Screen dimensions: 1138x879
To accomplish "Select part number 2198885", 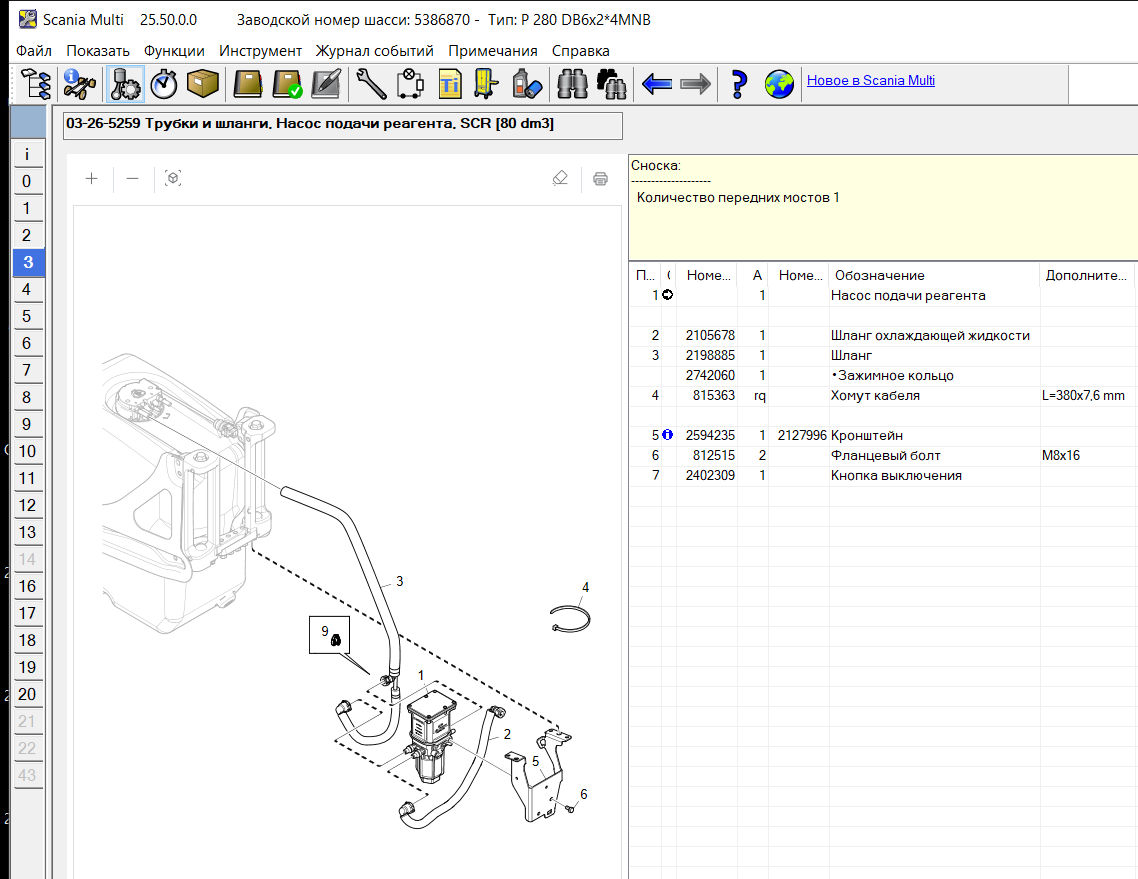I will [710, 356].
